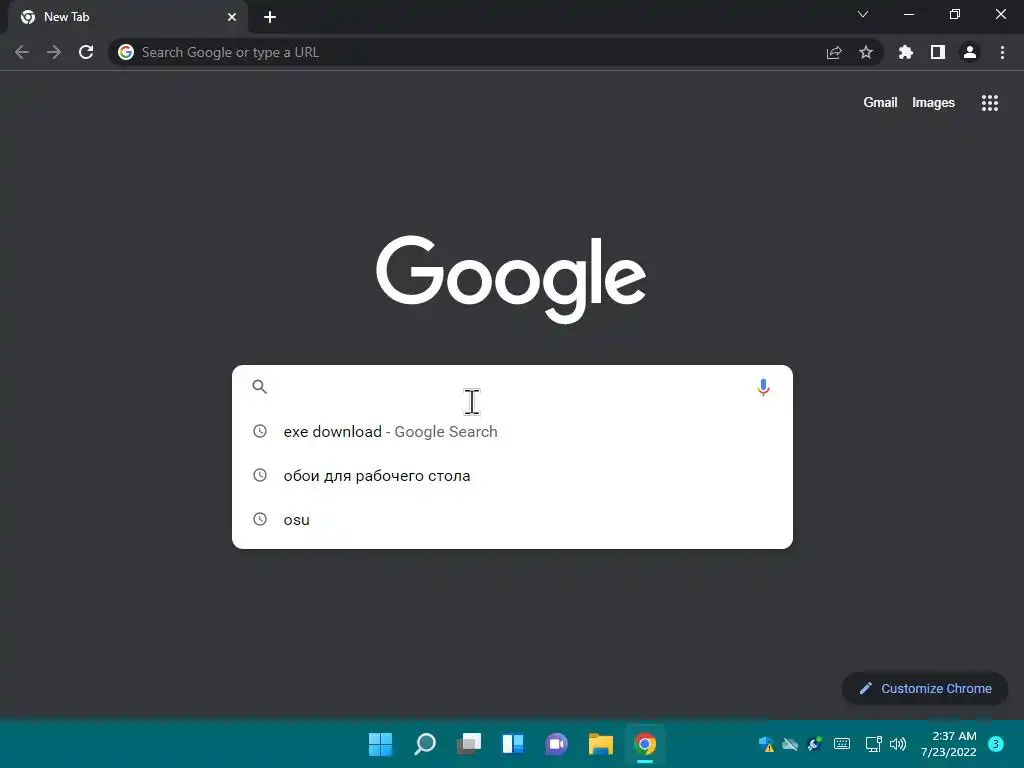This screenshot has width=1024, height=768.
Task: Click the Windows Security warning tray icon
Action: (765, 744)
